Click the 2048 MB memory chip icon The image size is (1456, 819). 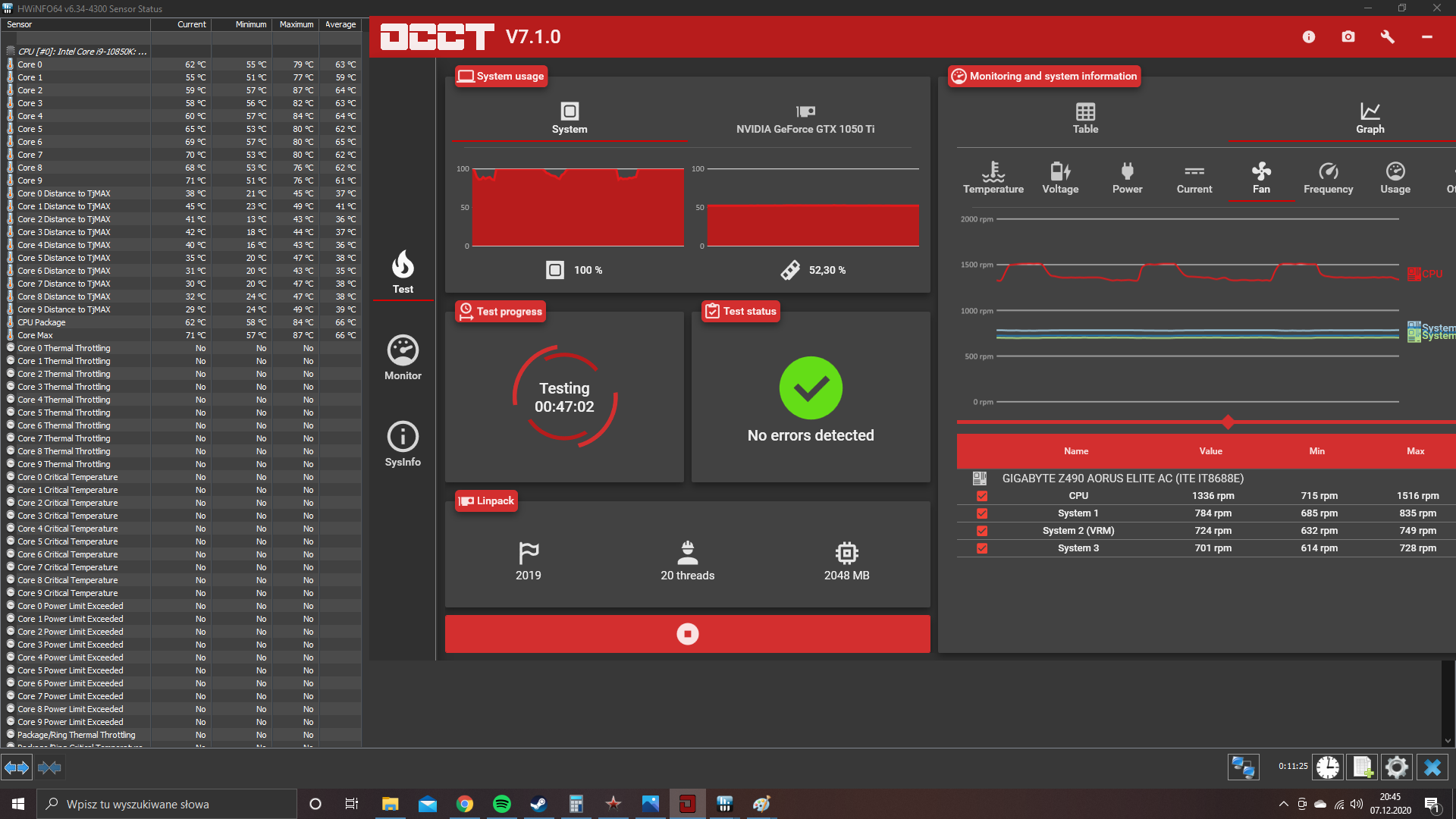point(847,552)
